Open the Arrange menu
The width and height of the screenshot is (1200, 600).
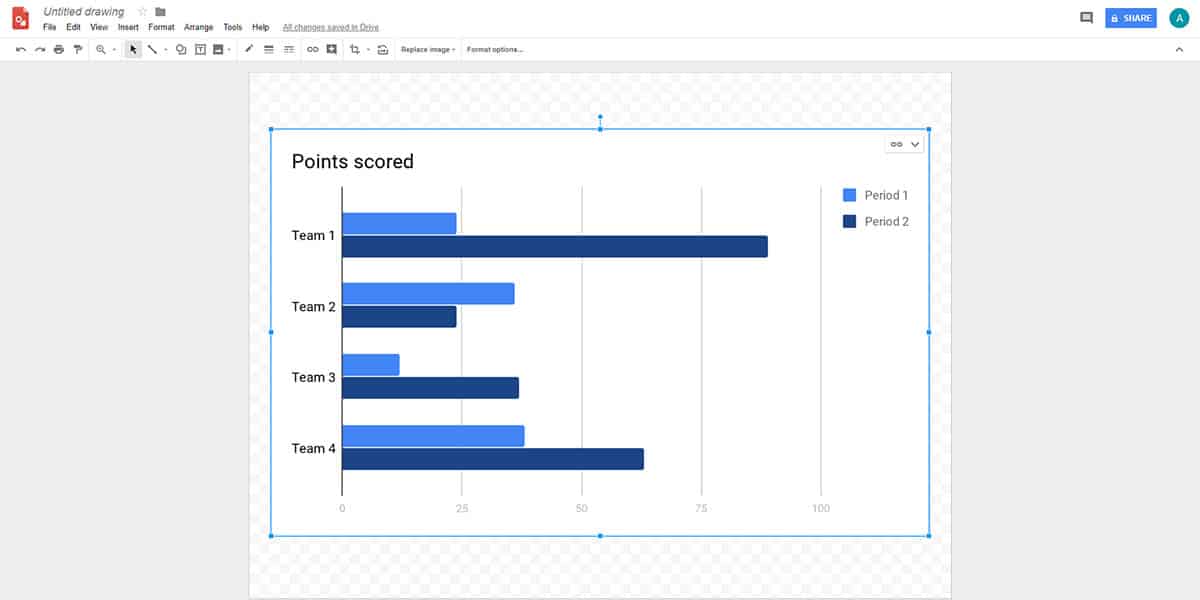coord(199,27)
